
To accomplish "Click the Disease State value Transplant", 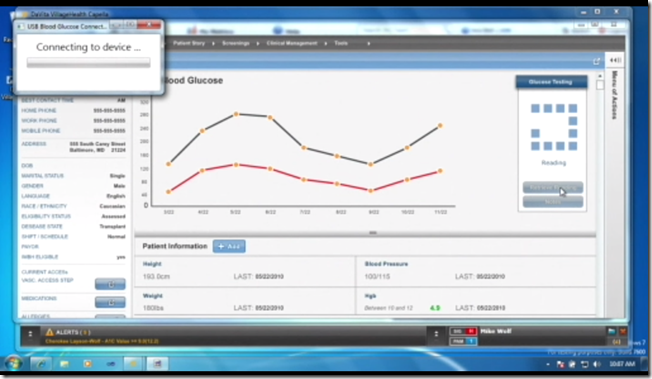I will (112, 226).
